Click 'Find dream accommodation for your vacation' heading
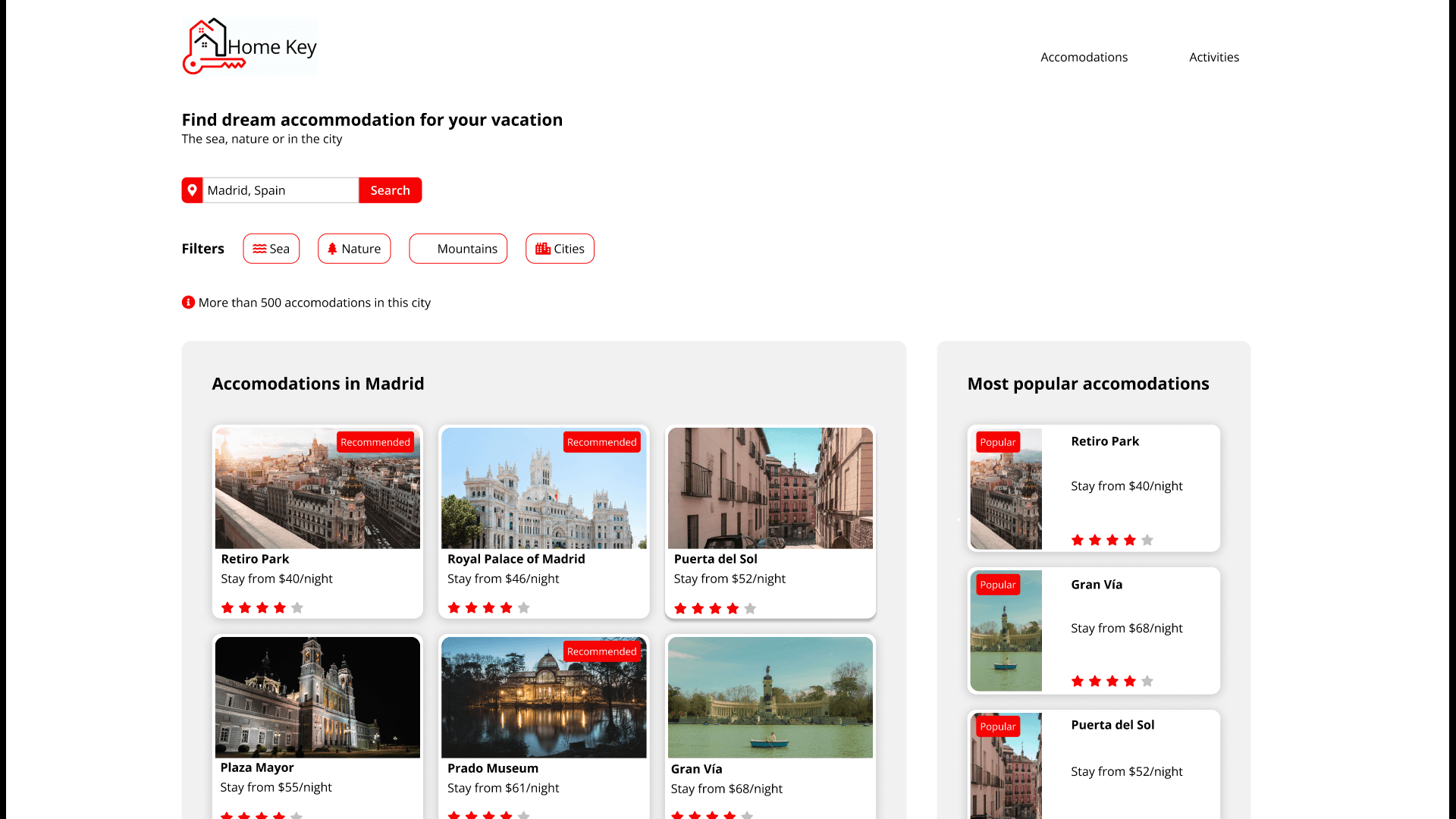Screen dimensions: 1456x819 372,120
